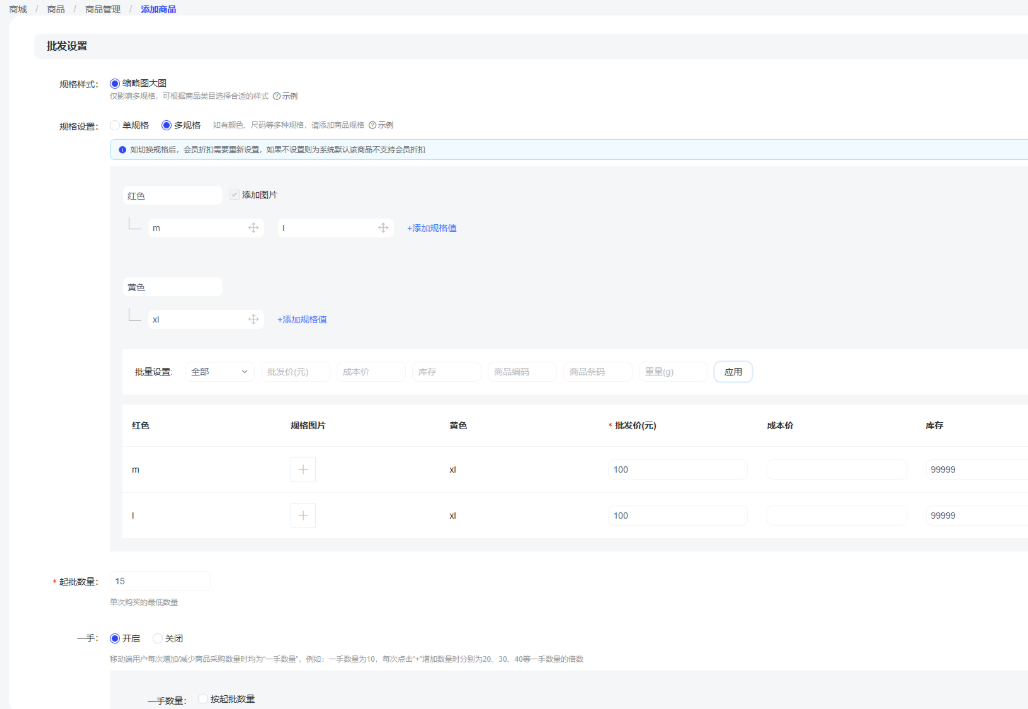Click the blue info icon in notice banner
The width and height of the screenshot is (1028, 709).
[122, 149]
